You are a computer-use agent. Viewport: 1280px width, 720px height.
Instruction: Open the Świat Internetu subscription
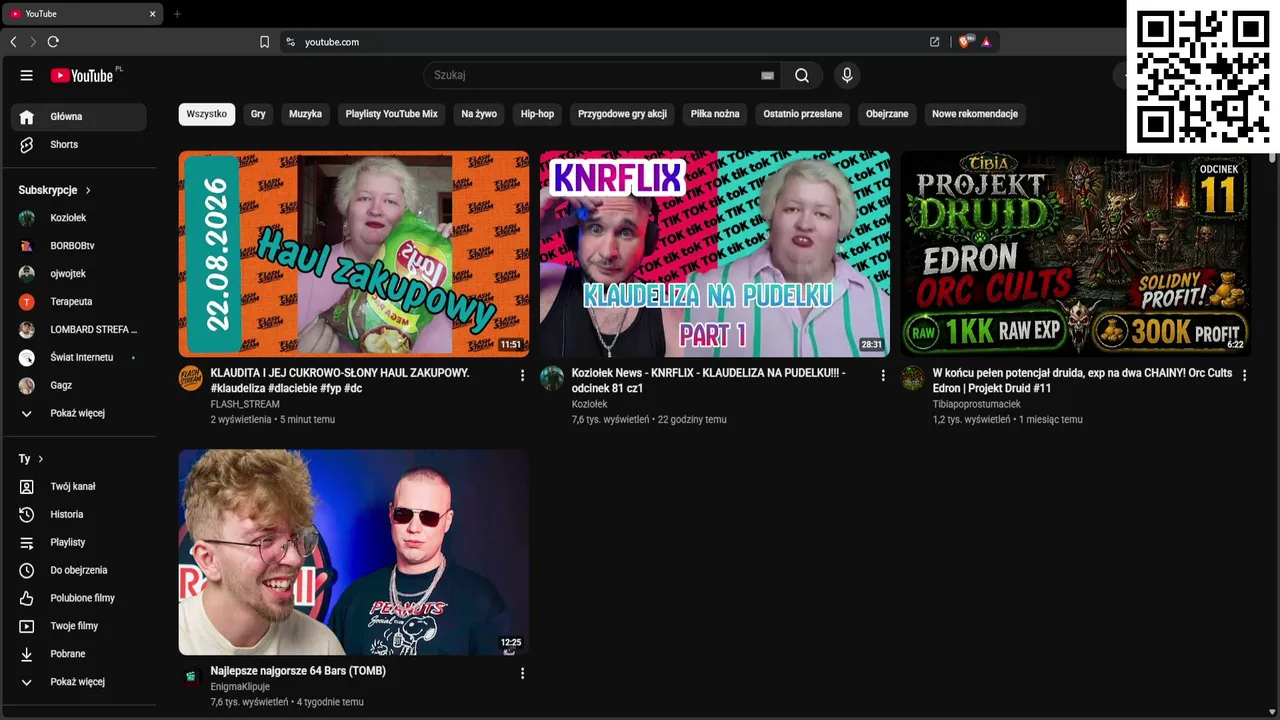pos(79,358)
